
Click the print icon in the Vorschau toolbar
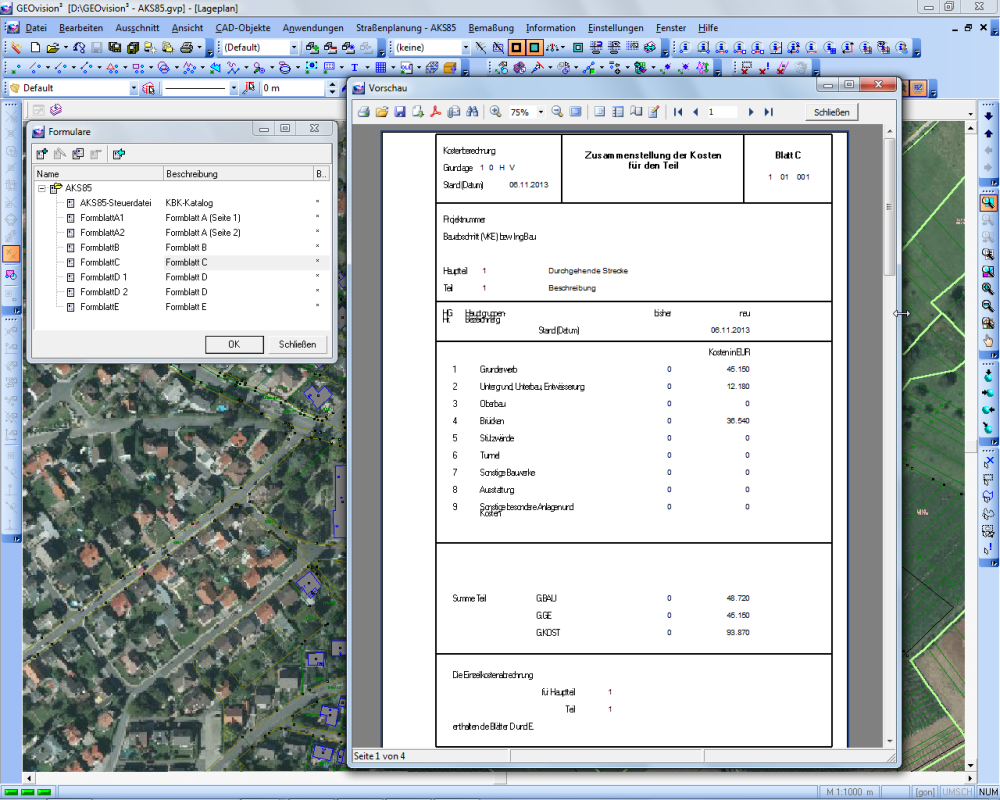[364, 112]
